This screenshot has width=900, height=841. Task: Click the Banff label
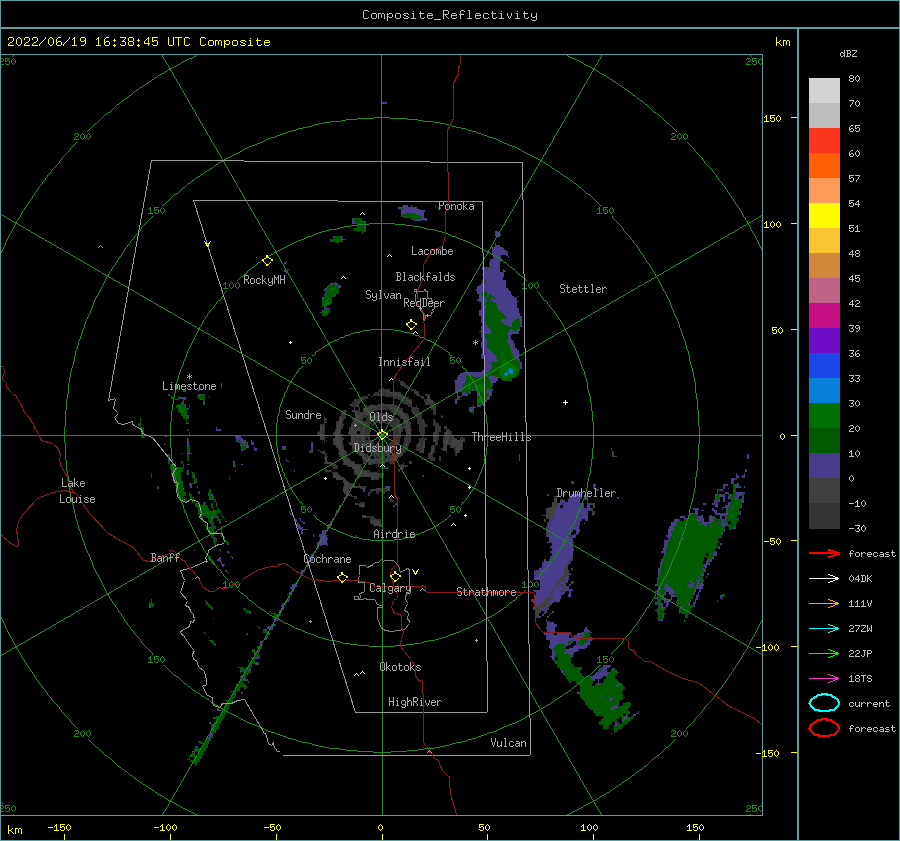tap(165, 557)
